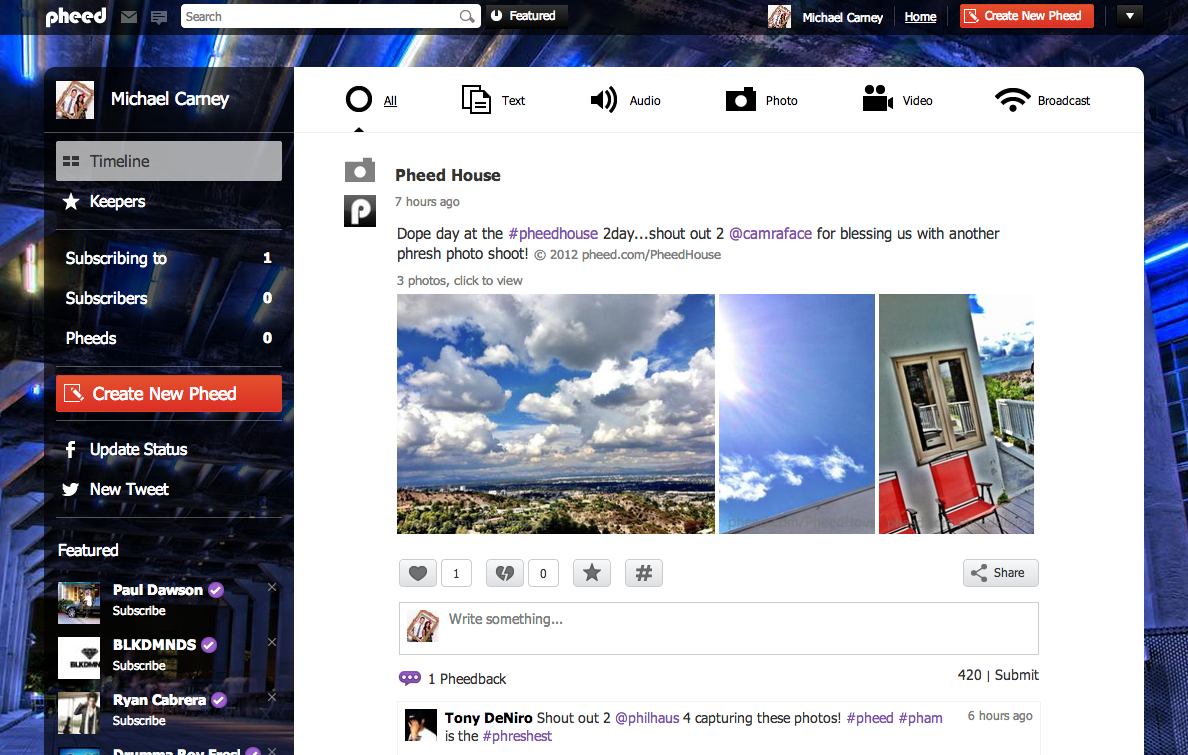The height and width of the screenshot is (755, 1188).
Task: Open the #pham hashtag
Action: point(921,718)
